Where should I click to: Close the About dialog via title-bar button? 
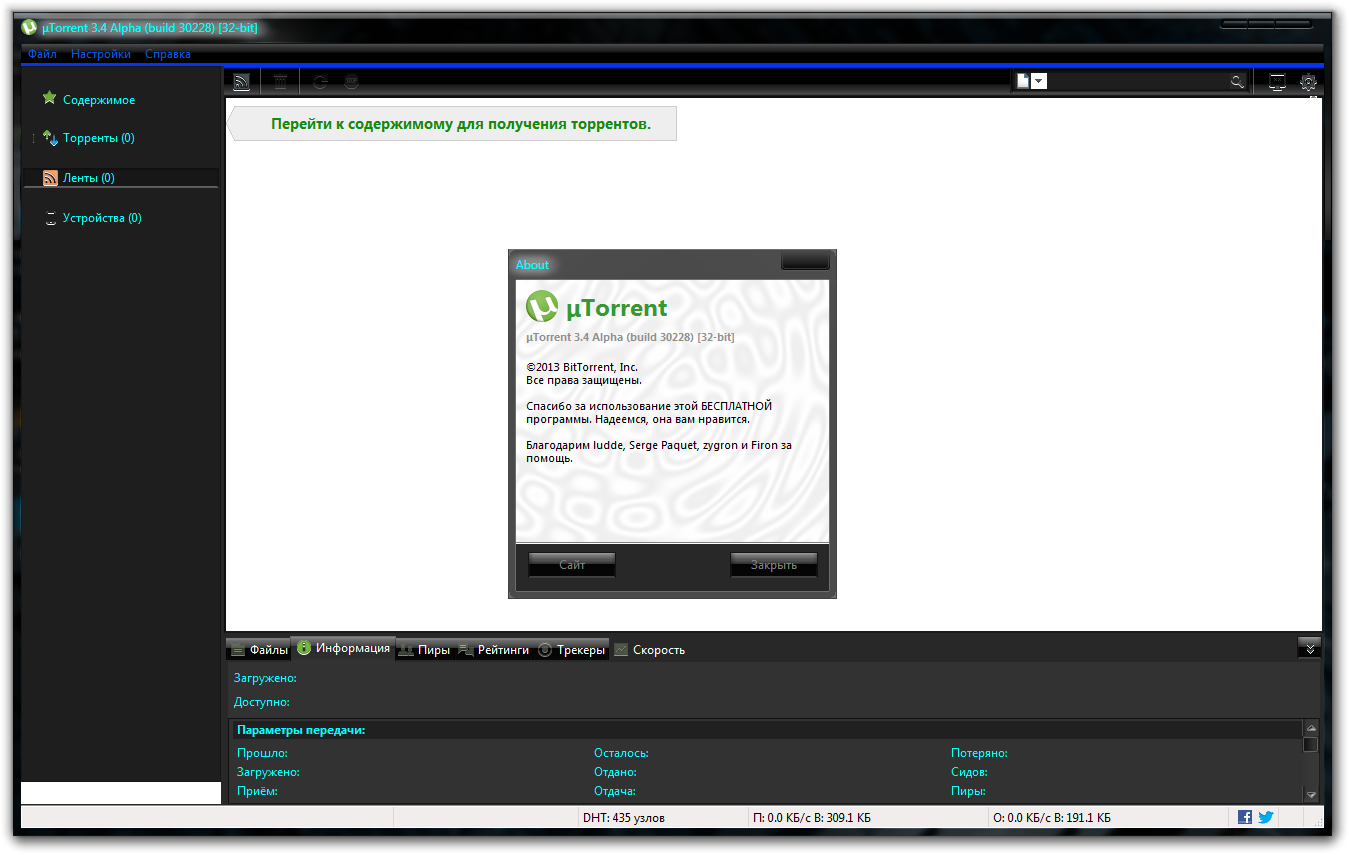tap(805, 262)
